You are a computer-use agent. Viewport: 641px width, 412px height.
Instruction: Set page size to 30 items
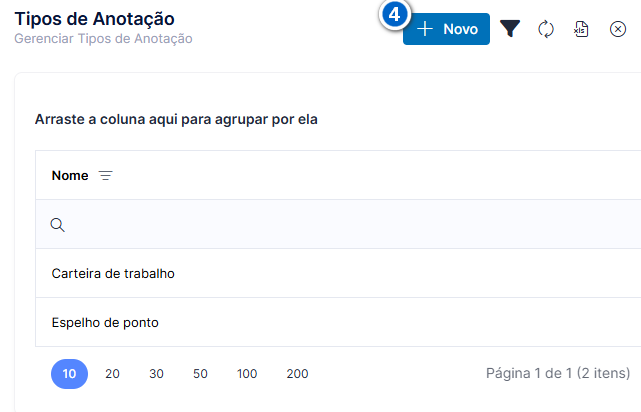[156, 374]
